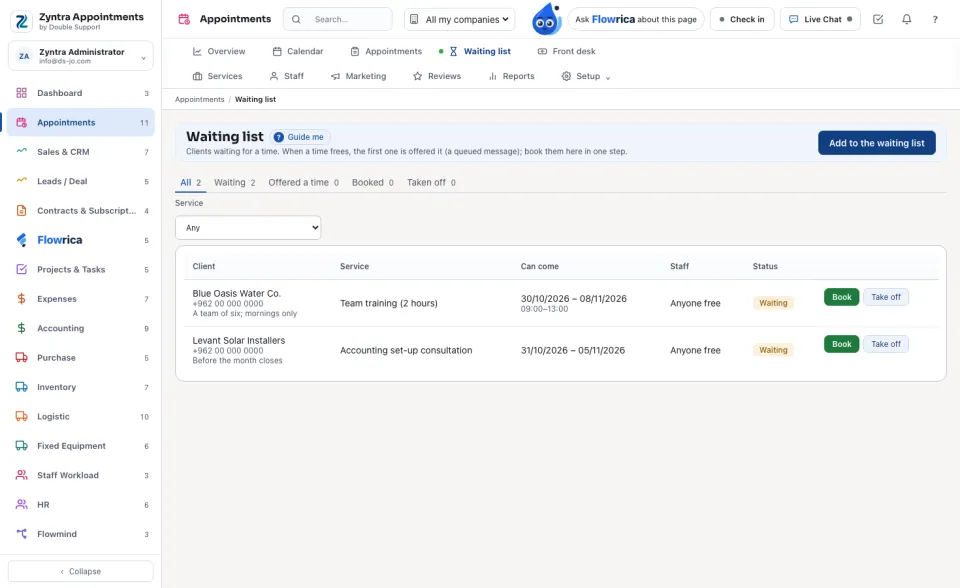The width and height of the screenshot is (960, 588).
Task: Click the Expenses dollar icon
Action: pos(21,299)
